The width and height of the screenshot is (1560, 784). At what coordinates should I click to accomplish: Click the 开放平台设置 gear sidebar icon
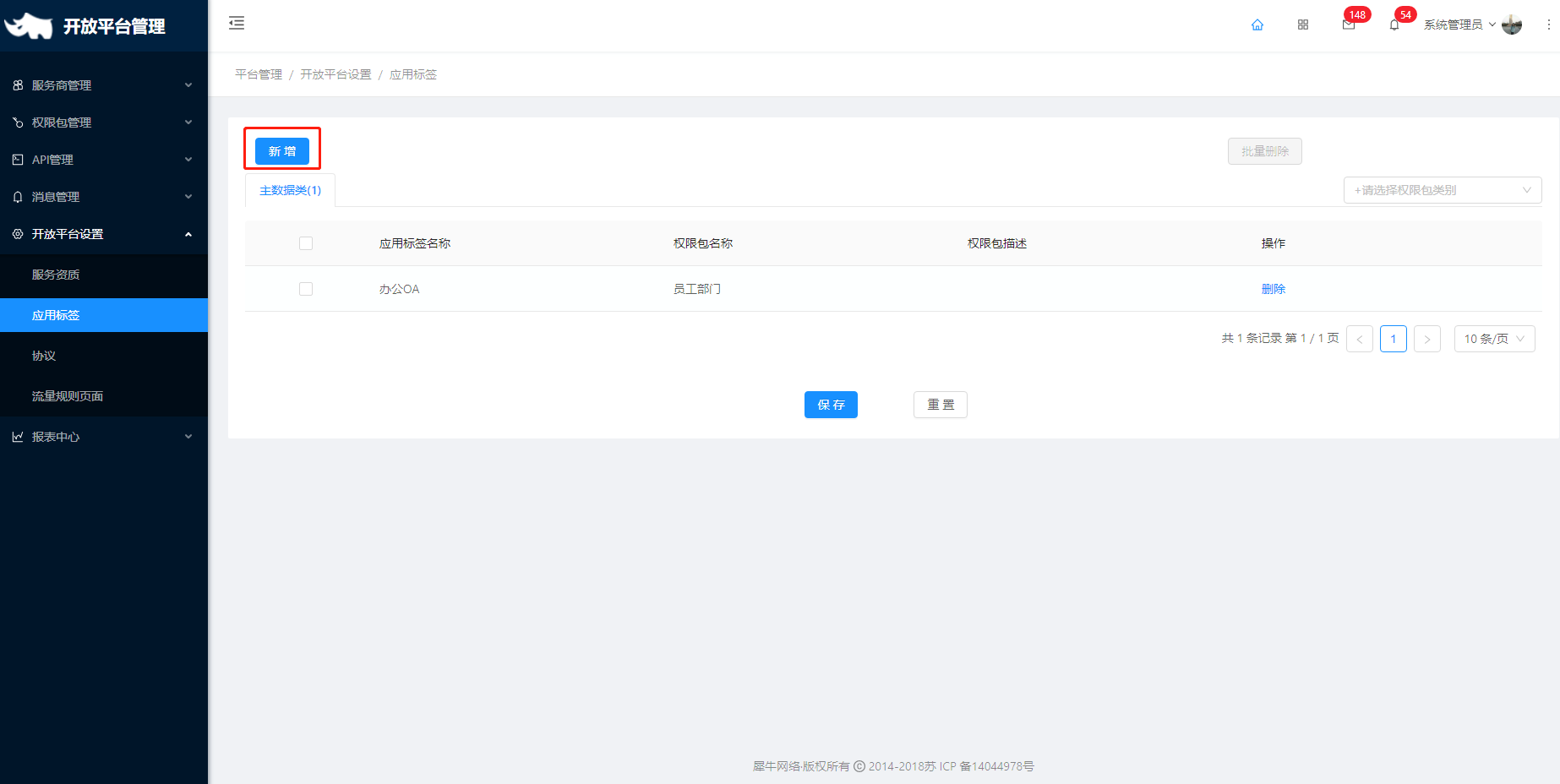point(18,234)
